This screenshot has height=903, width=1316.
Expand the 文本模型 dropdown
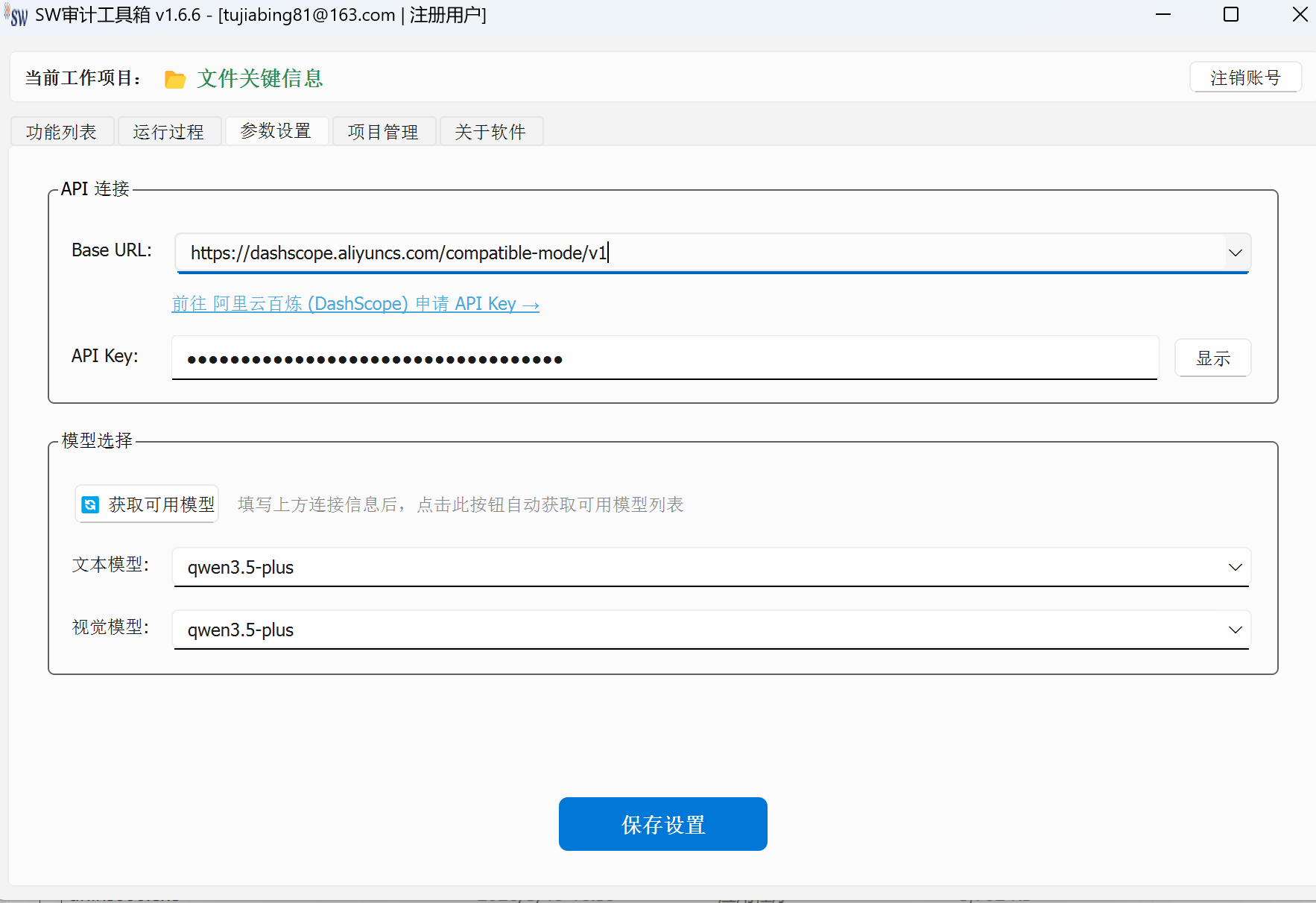pyautogui.click(x=1235, y=568)
